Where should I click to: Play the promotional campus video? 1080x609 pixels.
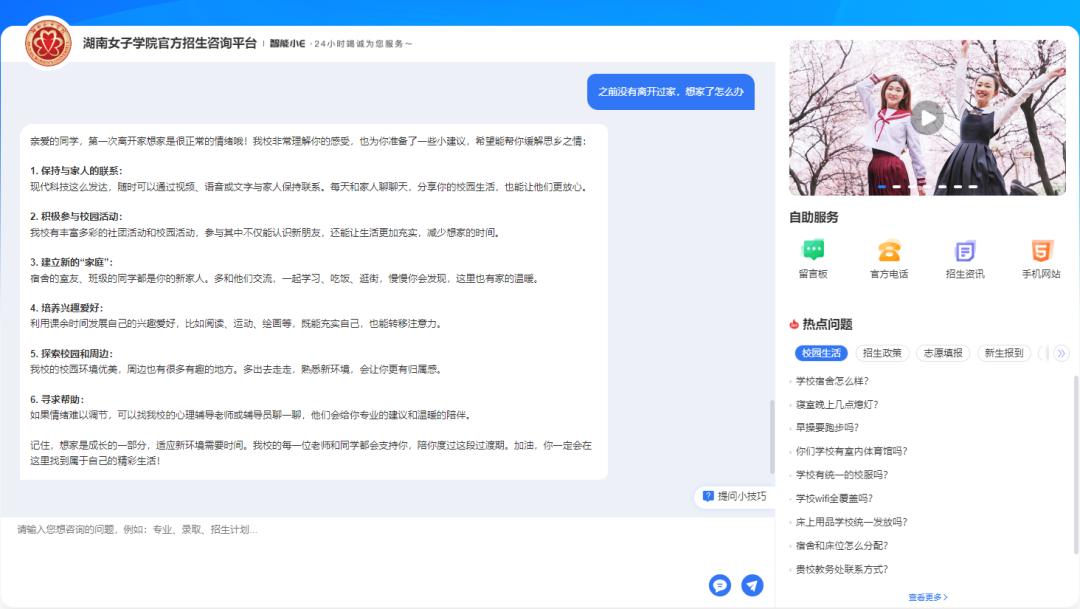(927, 118)
